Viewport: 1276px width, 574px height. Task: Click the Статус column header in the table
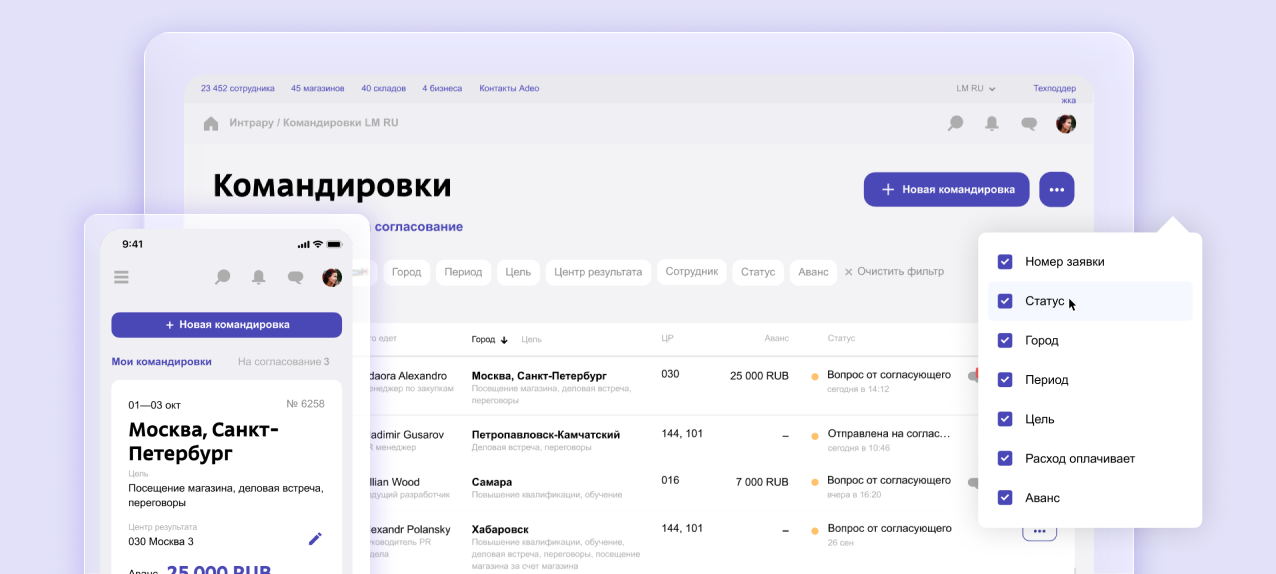pos(841,339)
